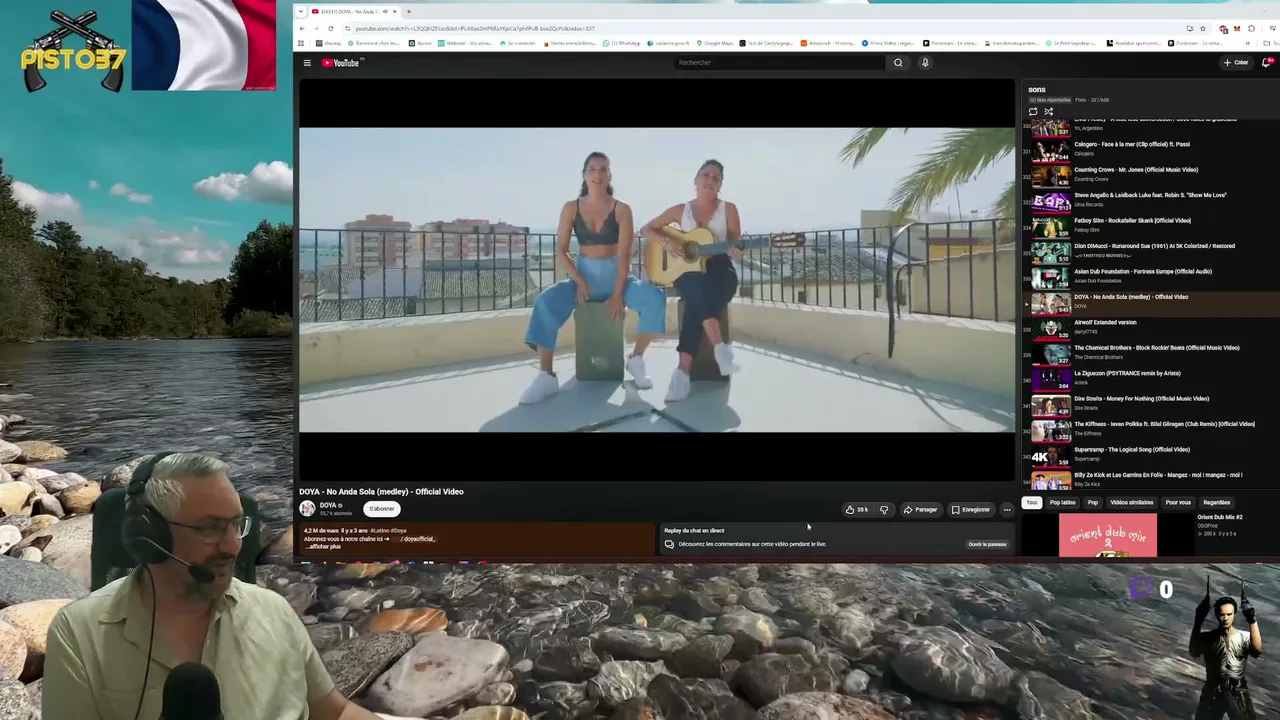Click the Créer button
1280x720 pixels.
pyautogui.click(x=1236, y=62)
